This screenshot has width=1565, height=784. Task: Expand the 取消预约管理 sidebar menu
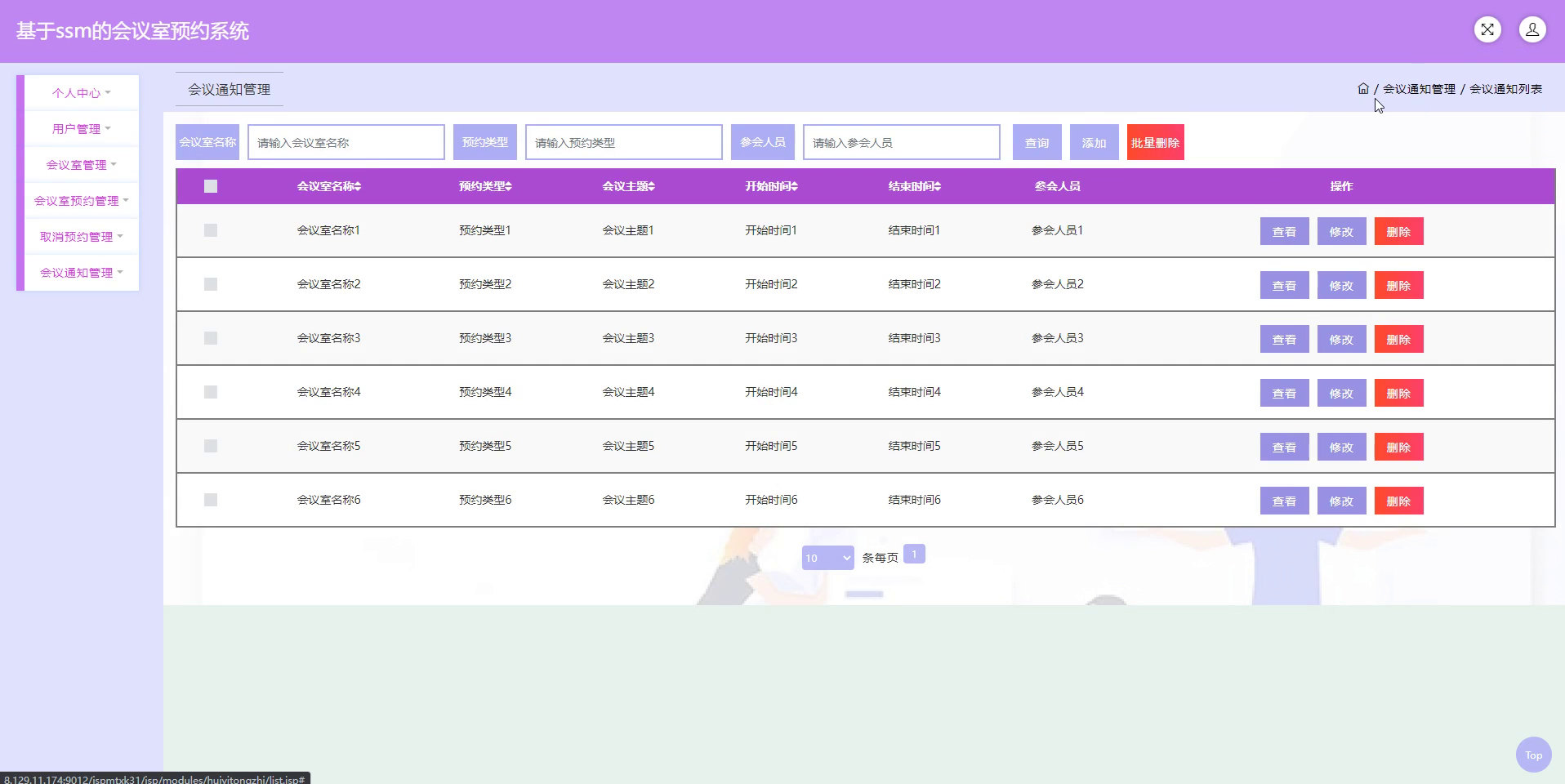(82, 237)
